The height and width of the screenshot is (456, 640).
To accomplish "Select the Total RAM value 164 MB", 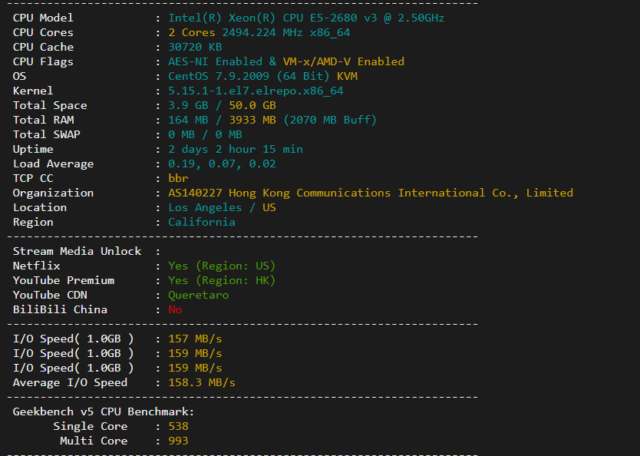I will point(187,120).
